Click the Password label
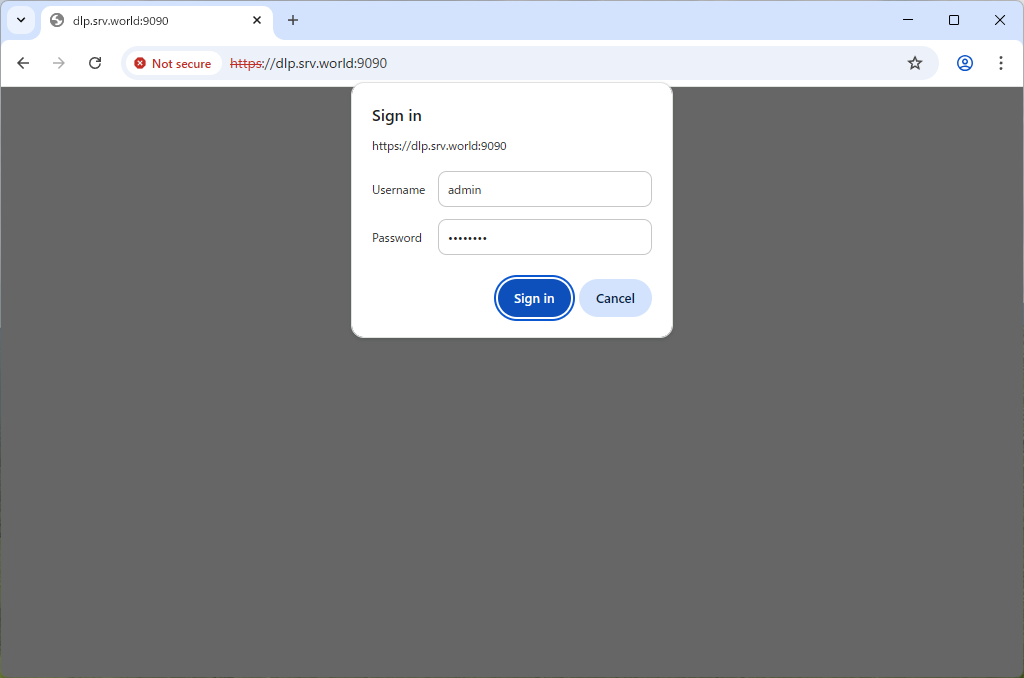 click(x=396, y=238)
